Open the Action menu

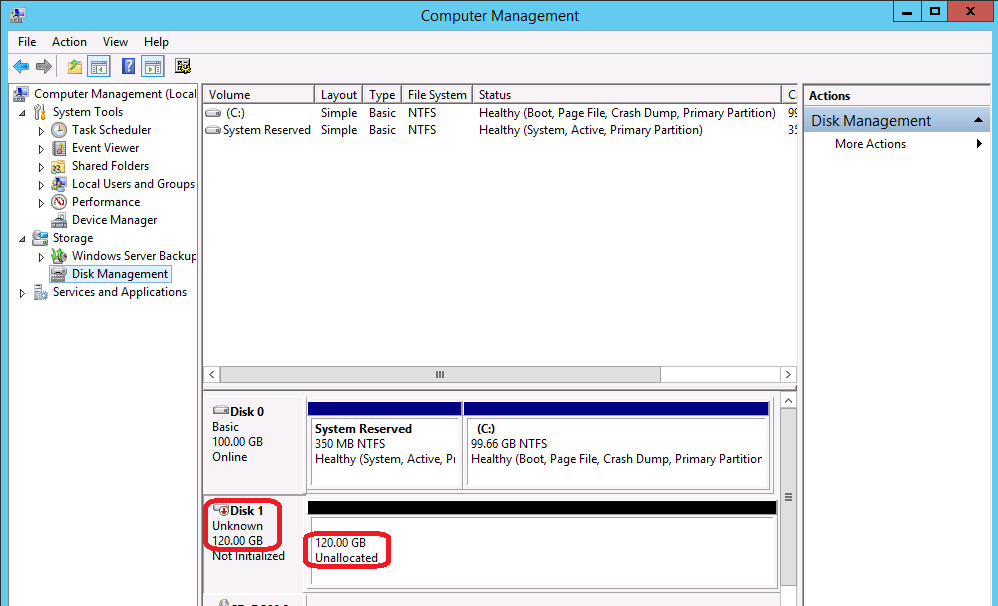[x=69, y=42]
